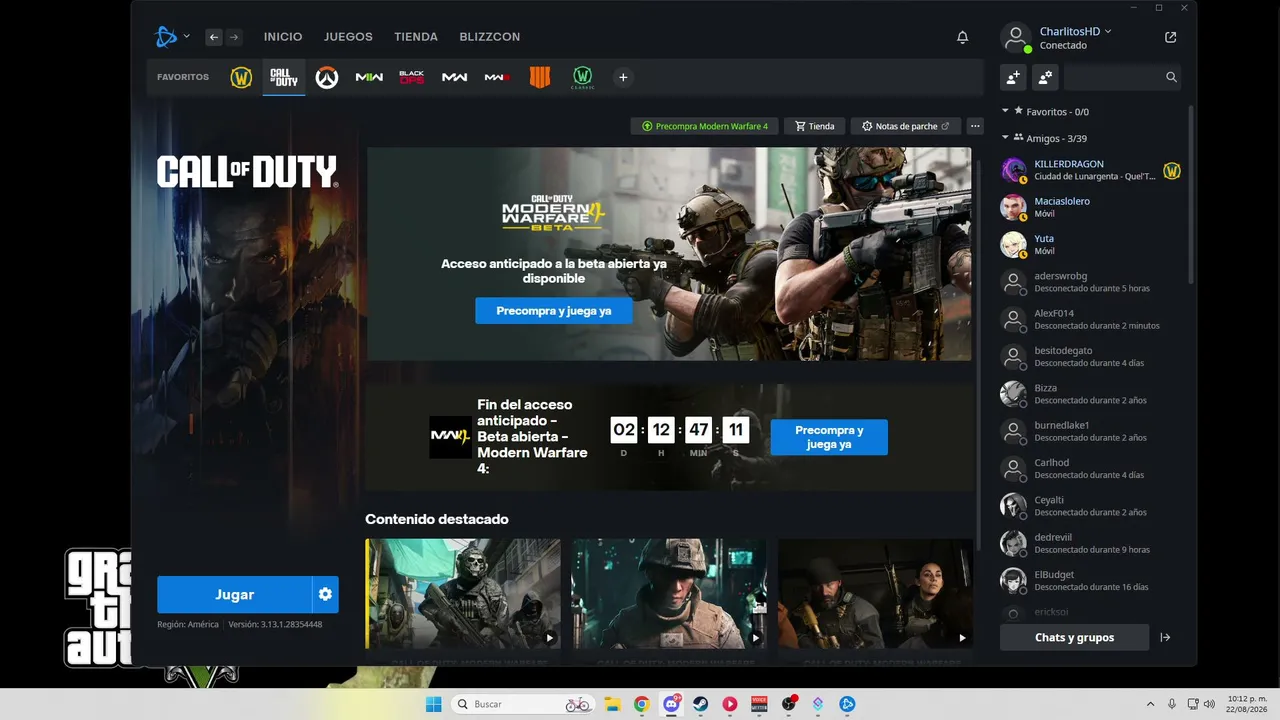Open the three-dot more options button

tap(975, 126)
